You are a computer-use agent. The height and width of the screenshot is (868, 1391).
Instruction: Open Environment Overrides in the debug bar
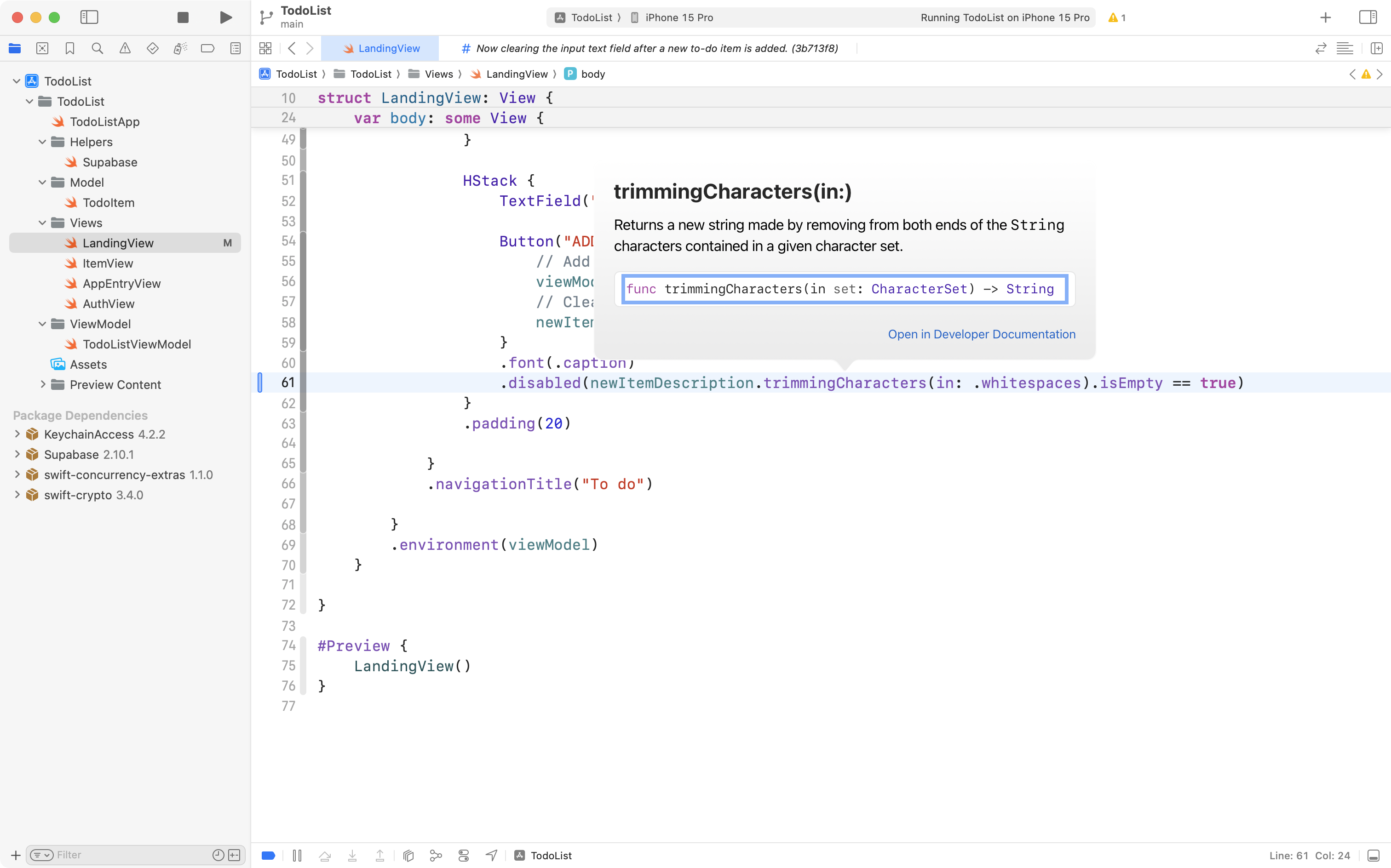pos(464,855)
